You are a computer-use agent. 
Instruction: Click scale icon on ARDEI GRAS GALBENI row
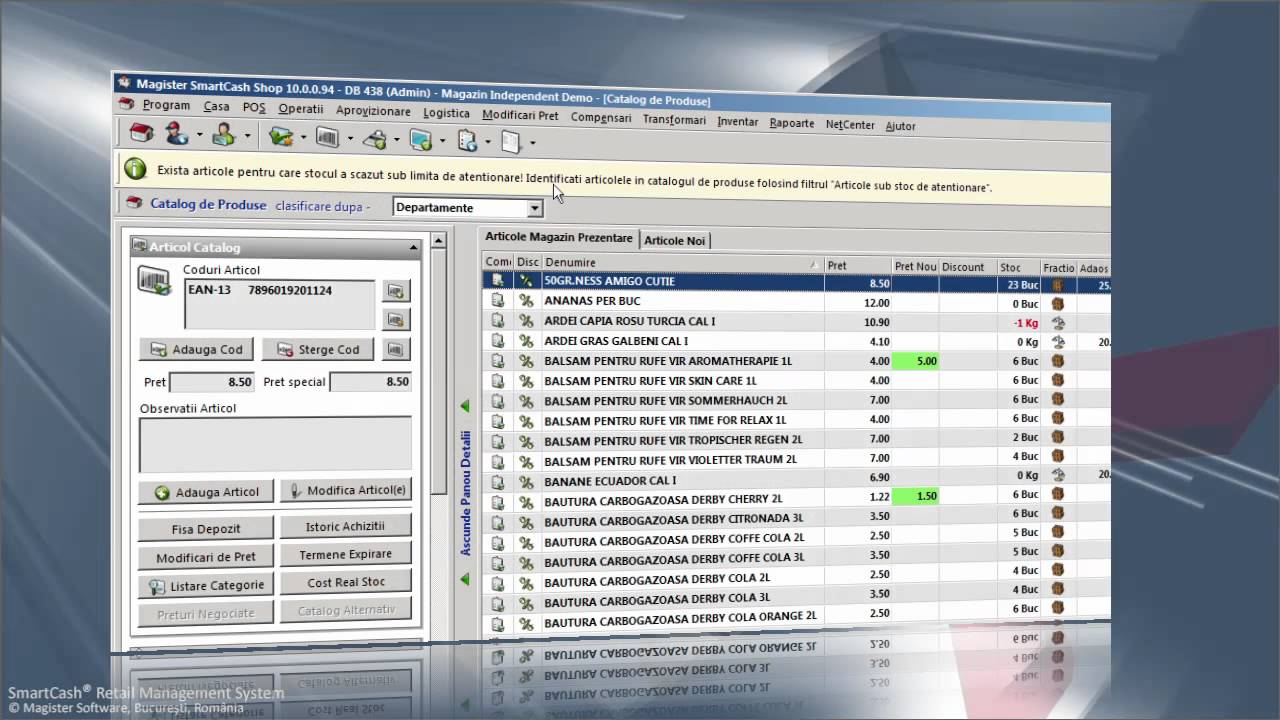click(1058, 342)
